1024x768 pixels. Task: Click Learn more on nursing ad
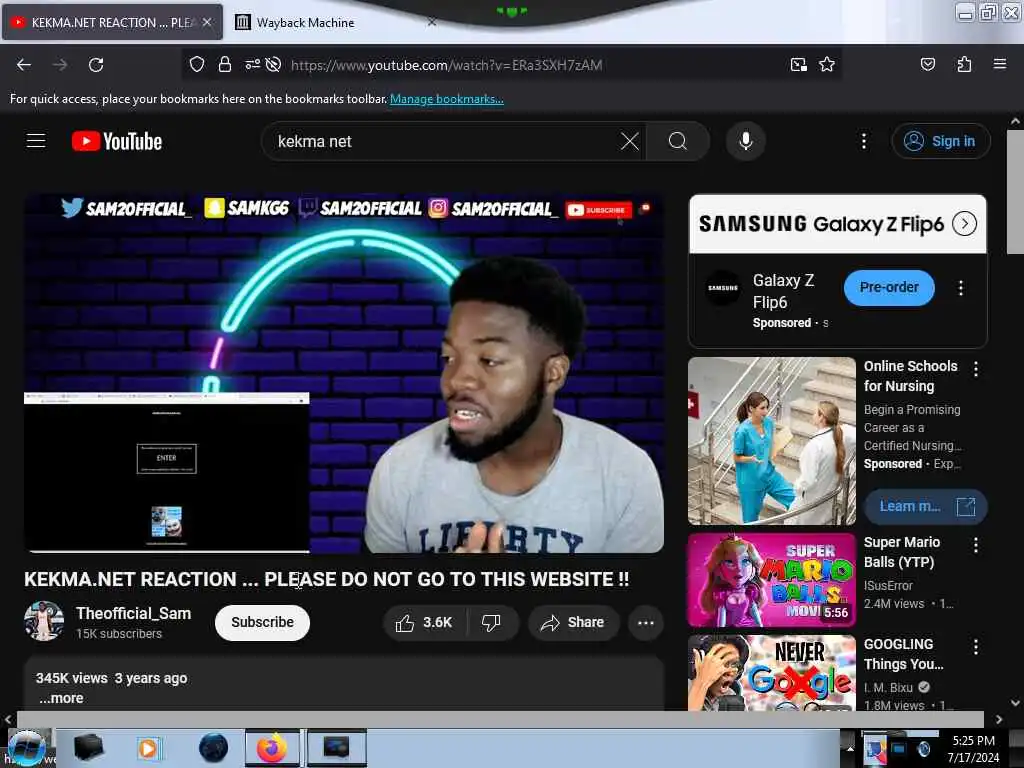tap(925, 506)
